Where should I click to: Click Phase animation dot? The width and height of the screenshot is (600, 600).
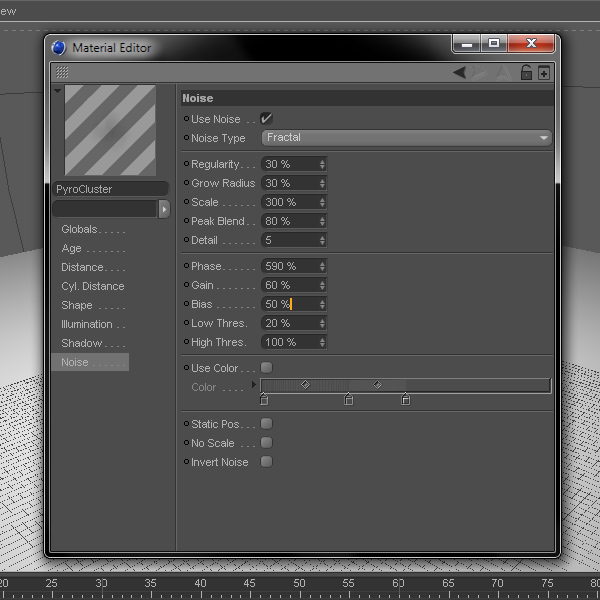pos(186,265)
